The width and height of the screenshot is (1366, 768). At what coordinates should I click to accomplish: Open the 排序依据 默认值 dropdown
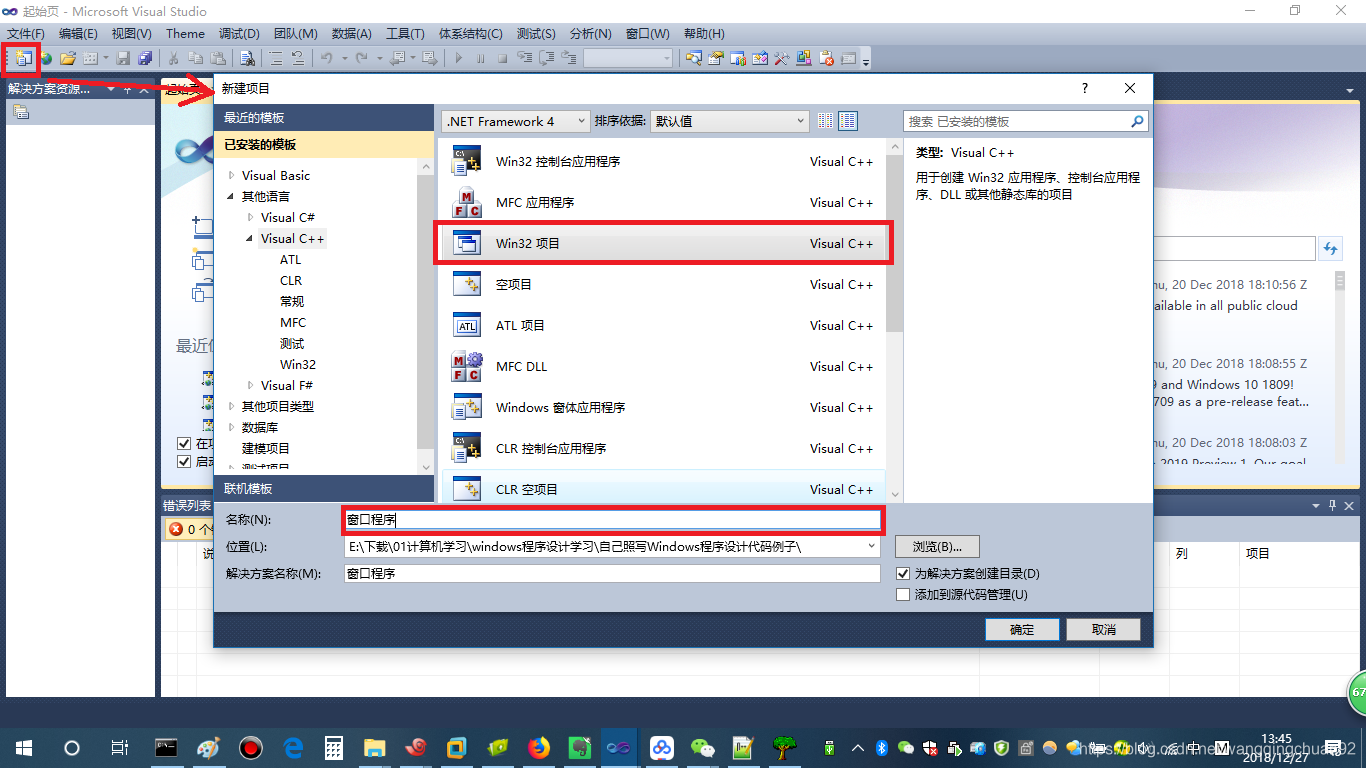[729, 121]
